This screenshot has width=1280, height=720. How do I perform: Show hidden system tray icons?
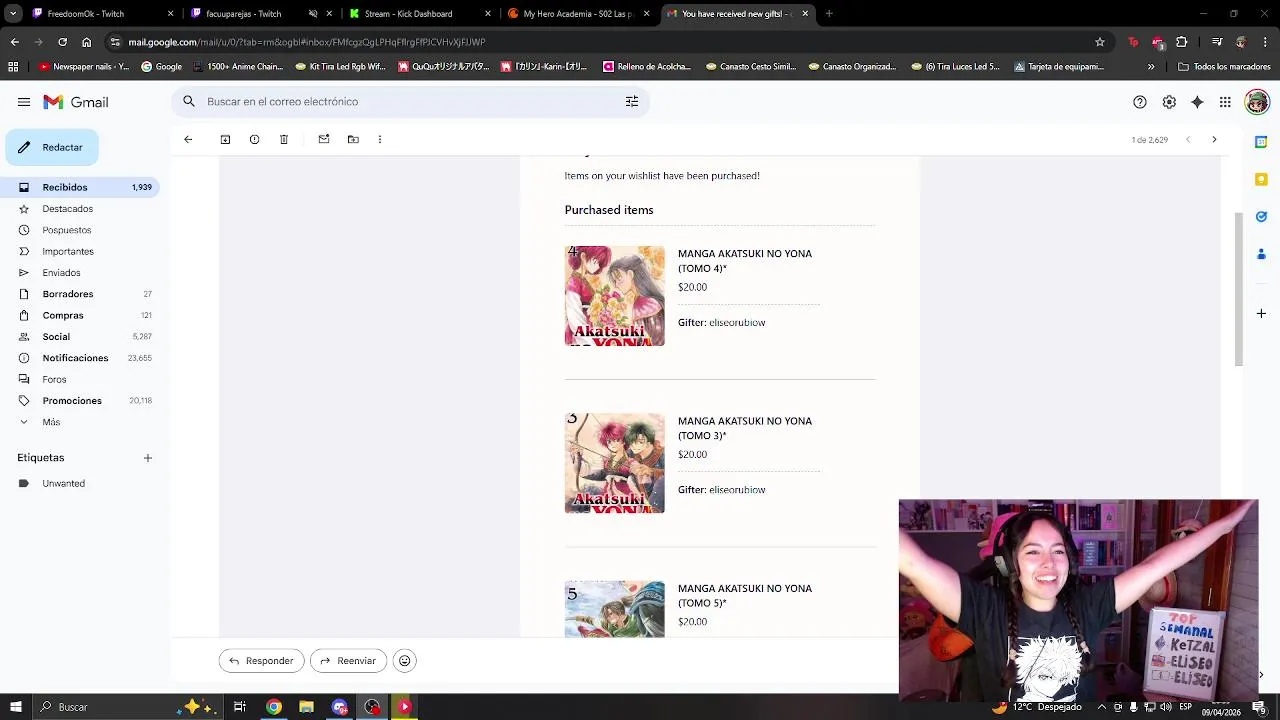pyautogui.click(x=1102, y=707)
